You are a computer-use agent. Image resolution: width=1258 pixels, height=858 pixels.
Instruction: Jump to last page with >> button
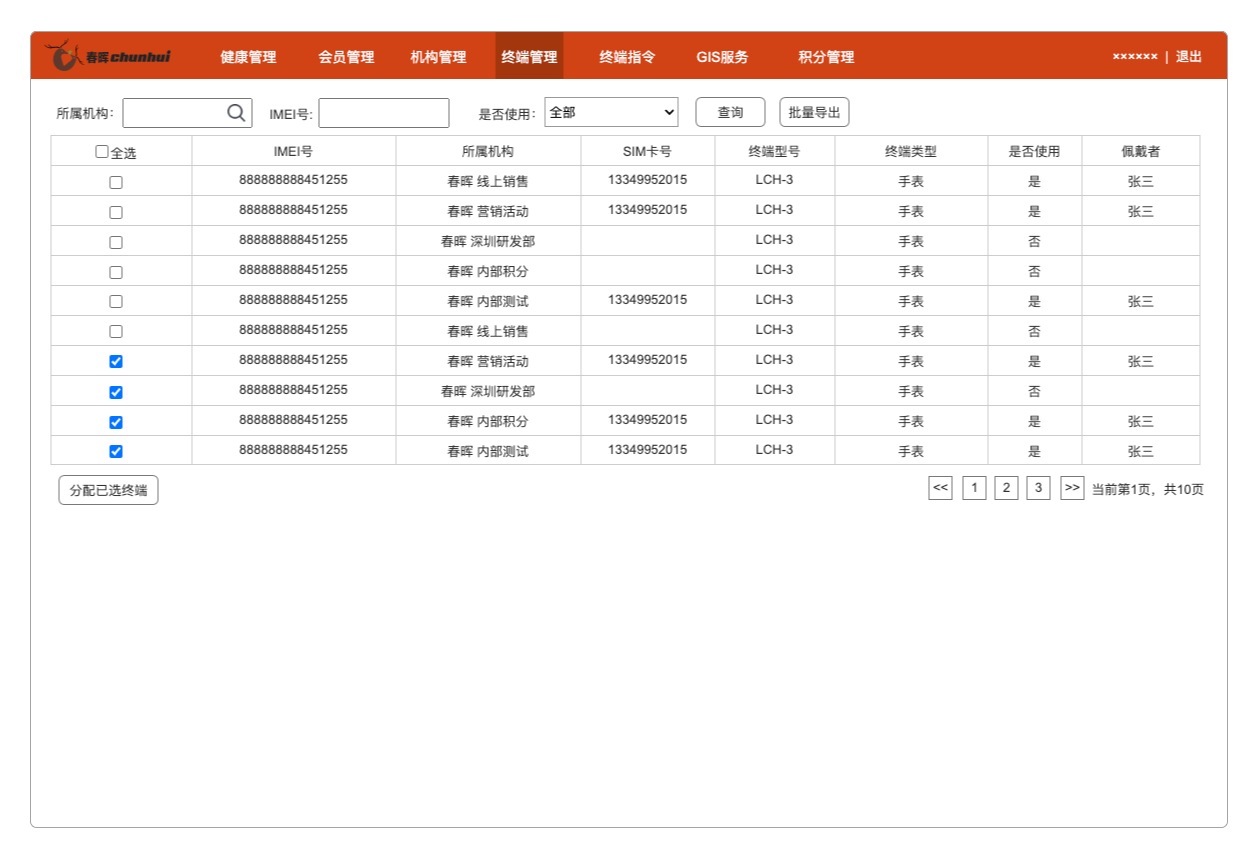pyautogui.click(x=1072, y=488)
